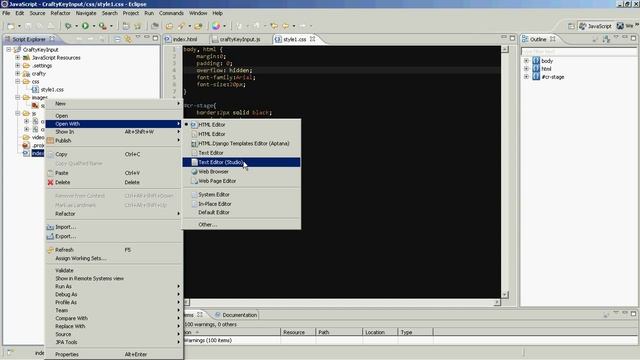
Task: Open the Run button dropdown arrow
Action: click(94, 26)
